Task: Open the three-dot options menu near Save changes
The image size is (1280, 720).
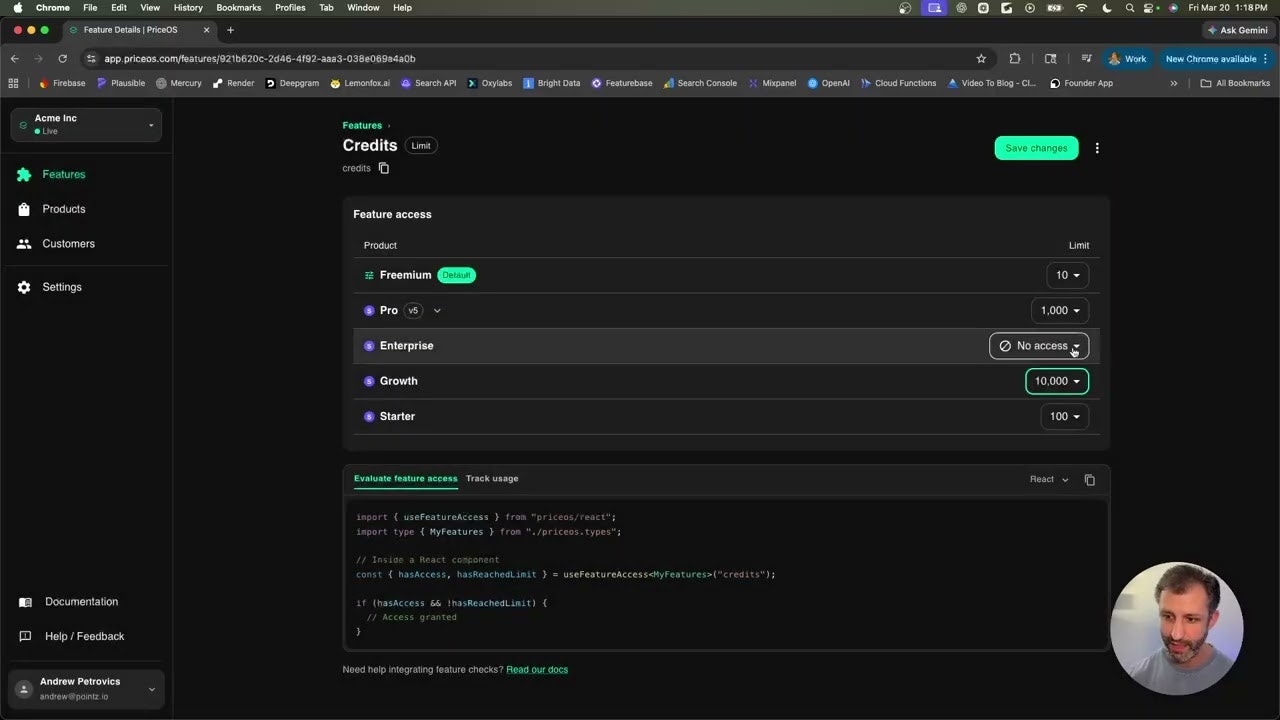Action: pyautogui.click(x=1097, y=148)
